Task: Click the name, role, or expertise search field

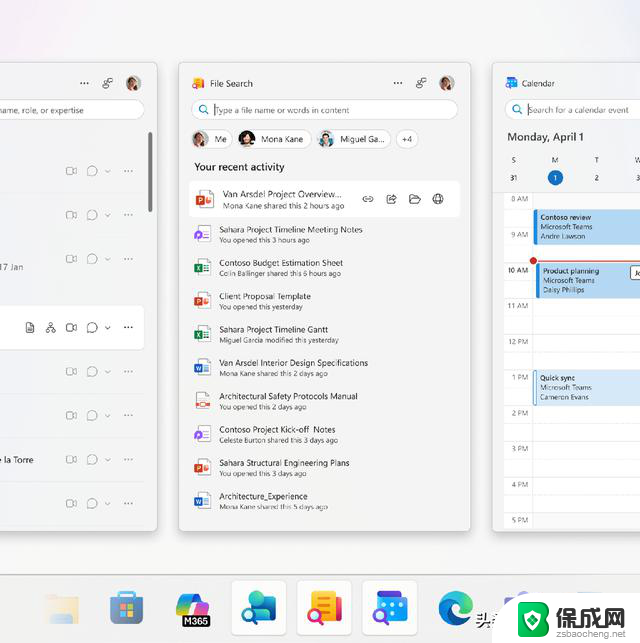Action: coord(71,110)
